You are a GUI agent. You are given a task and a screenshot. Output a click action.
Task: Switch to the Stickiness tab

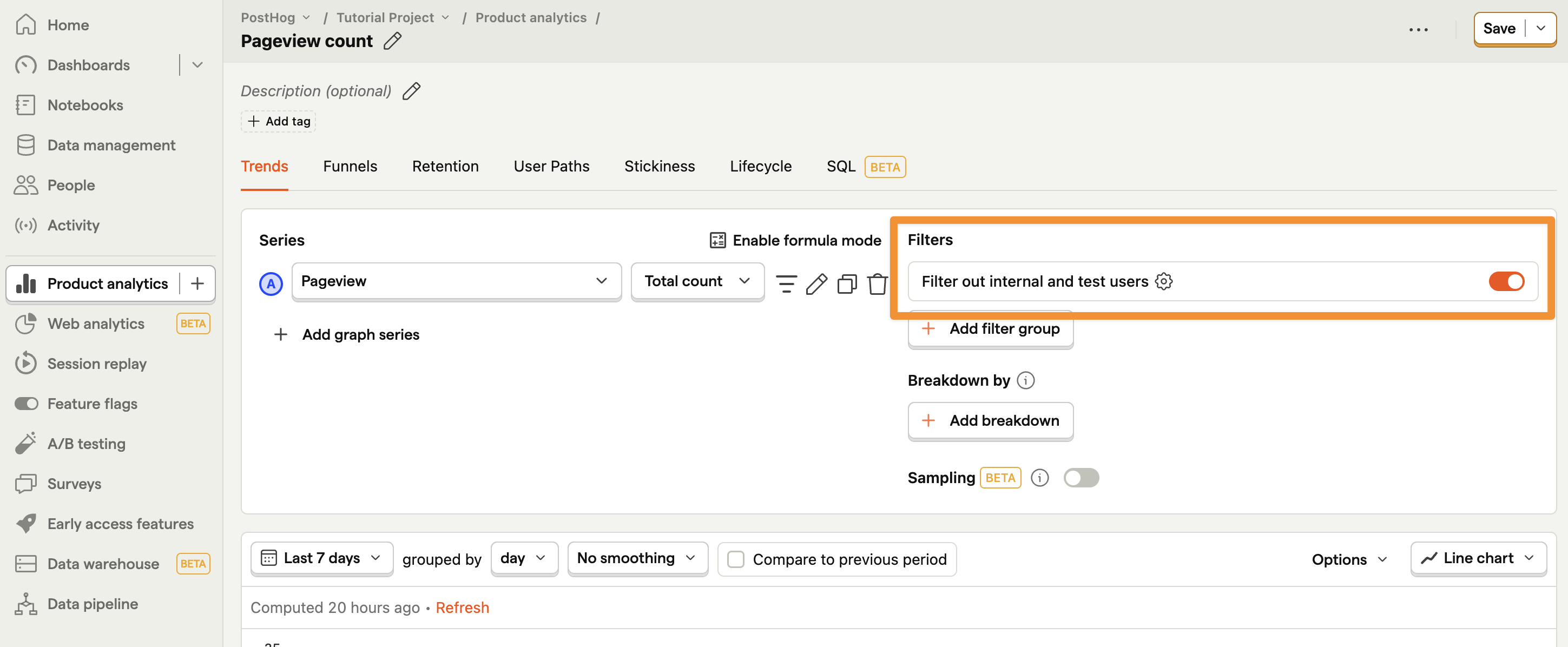pos(659,167)
